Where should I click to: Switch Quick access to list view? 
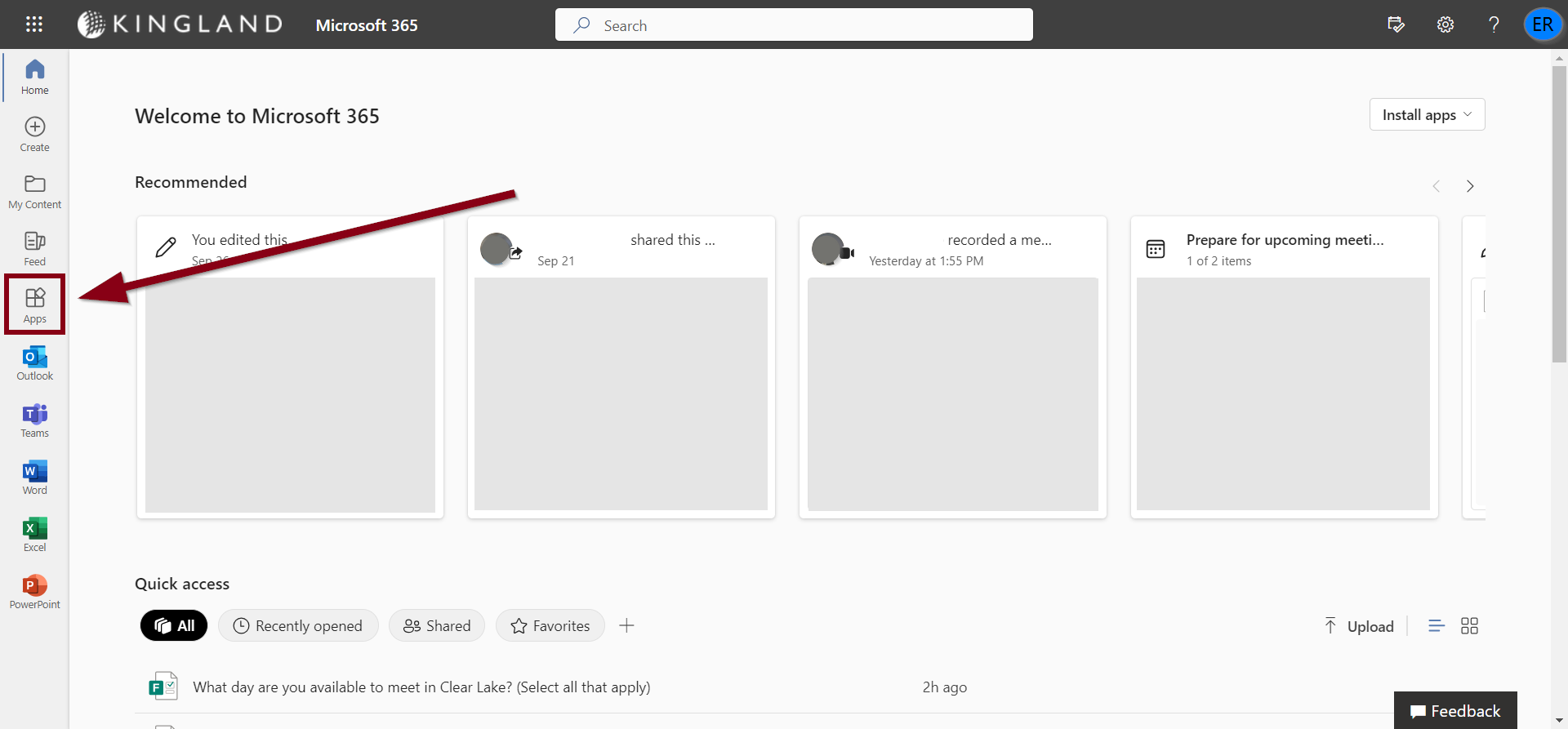1437,626
